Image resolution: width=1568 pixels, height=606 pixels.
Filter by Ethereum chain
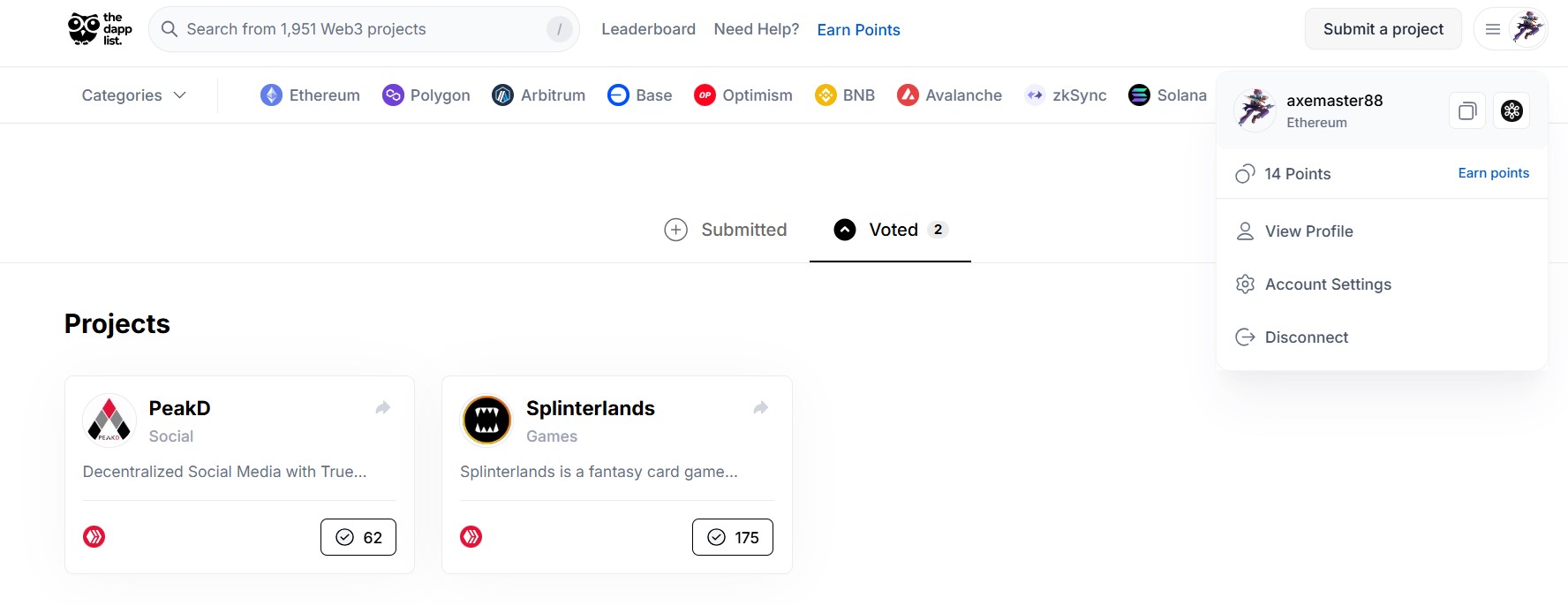pyautogui.click(x=310, y=95)
